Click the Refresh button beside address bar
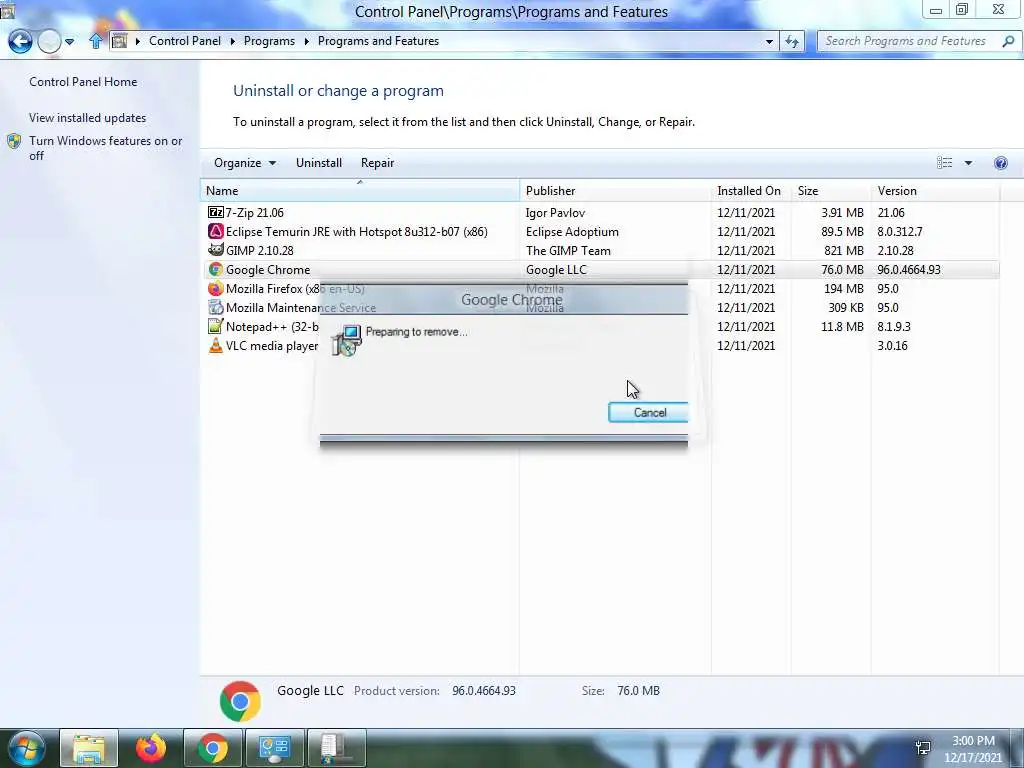 click(792, 42)
